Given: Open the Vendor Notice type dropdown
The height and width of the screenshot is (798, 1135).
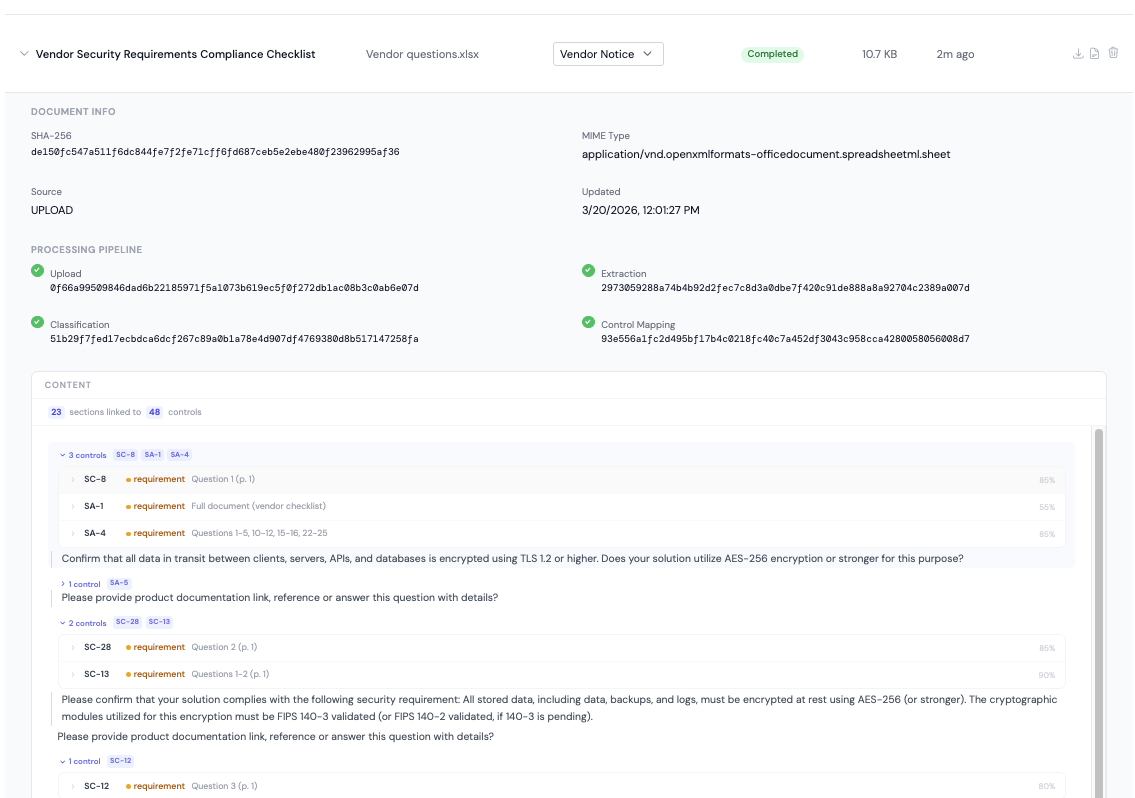Looking at the screenshot, I should pos(608,54).
